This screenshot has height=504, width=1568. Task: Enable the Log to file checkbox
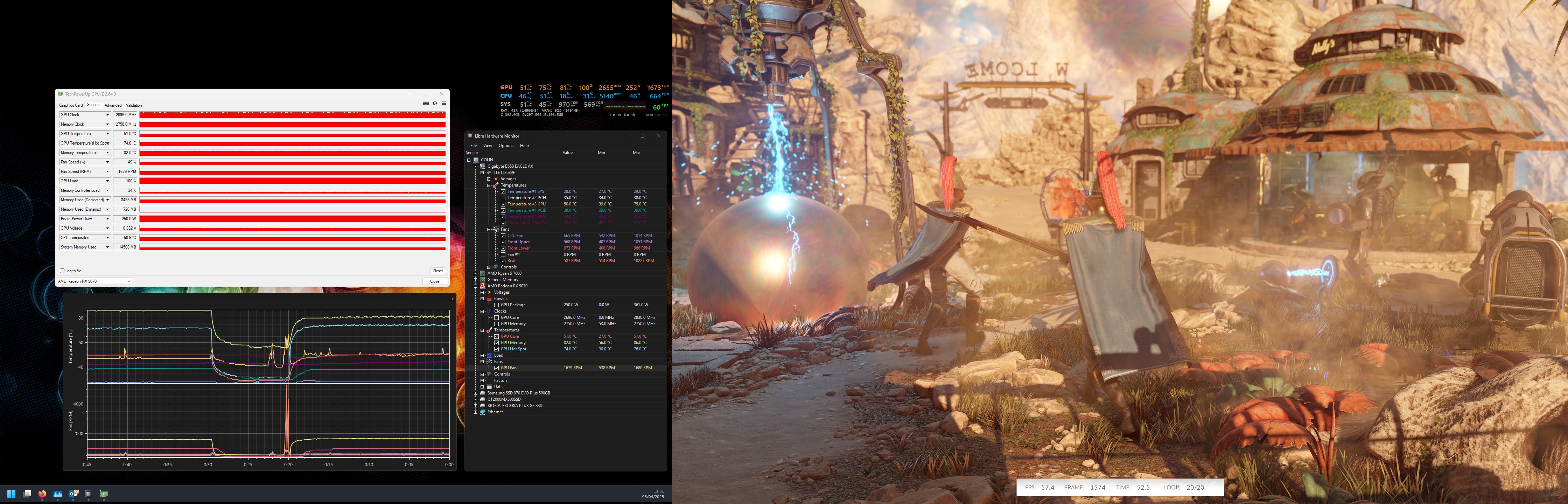(x=62, y=271)
